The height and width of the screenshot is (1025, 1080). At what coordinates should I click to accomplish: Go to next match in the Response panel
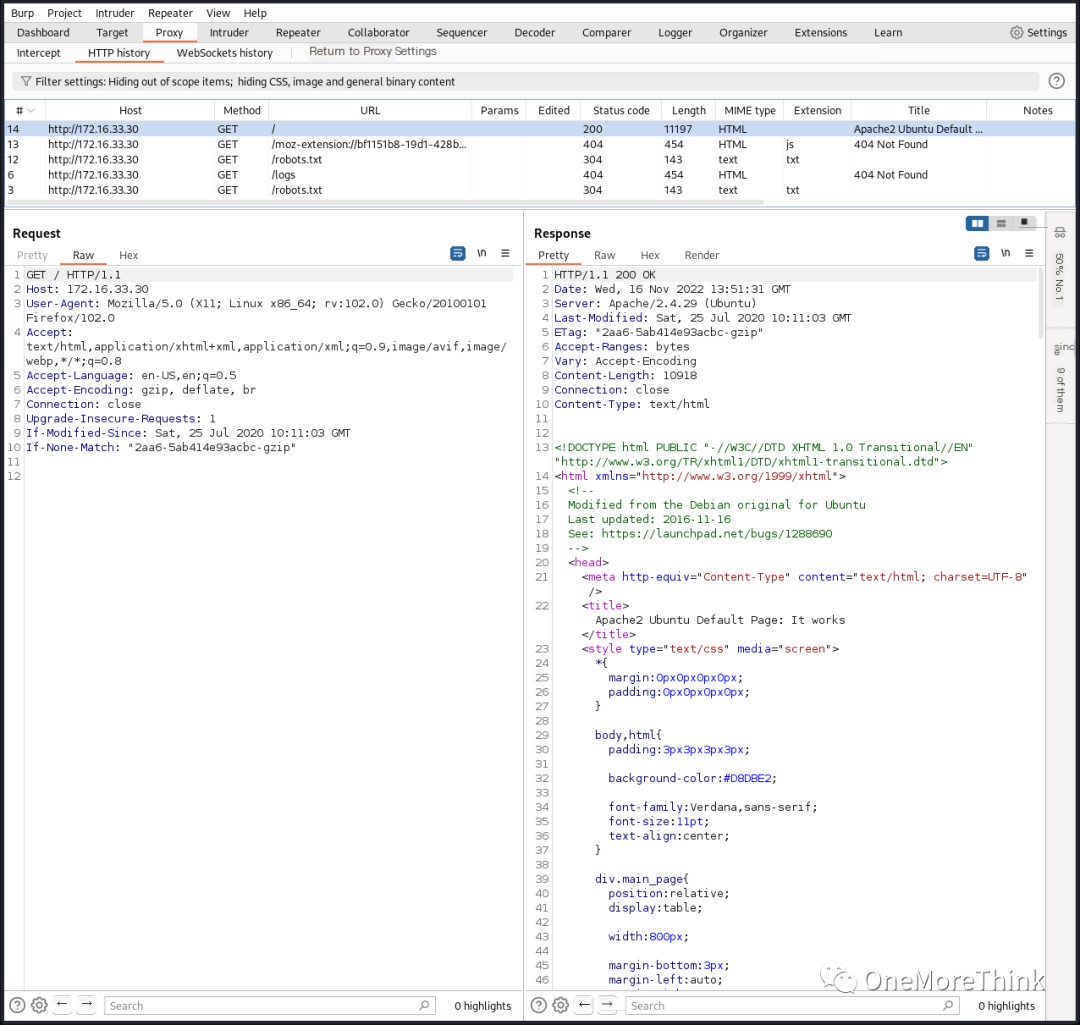[x=608, y=1004]
